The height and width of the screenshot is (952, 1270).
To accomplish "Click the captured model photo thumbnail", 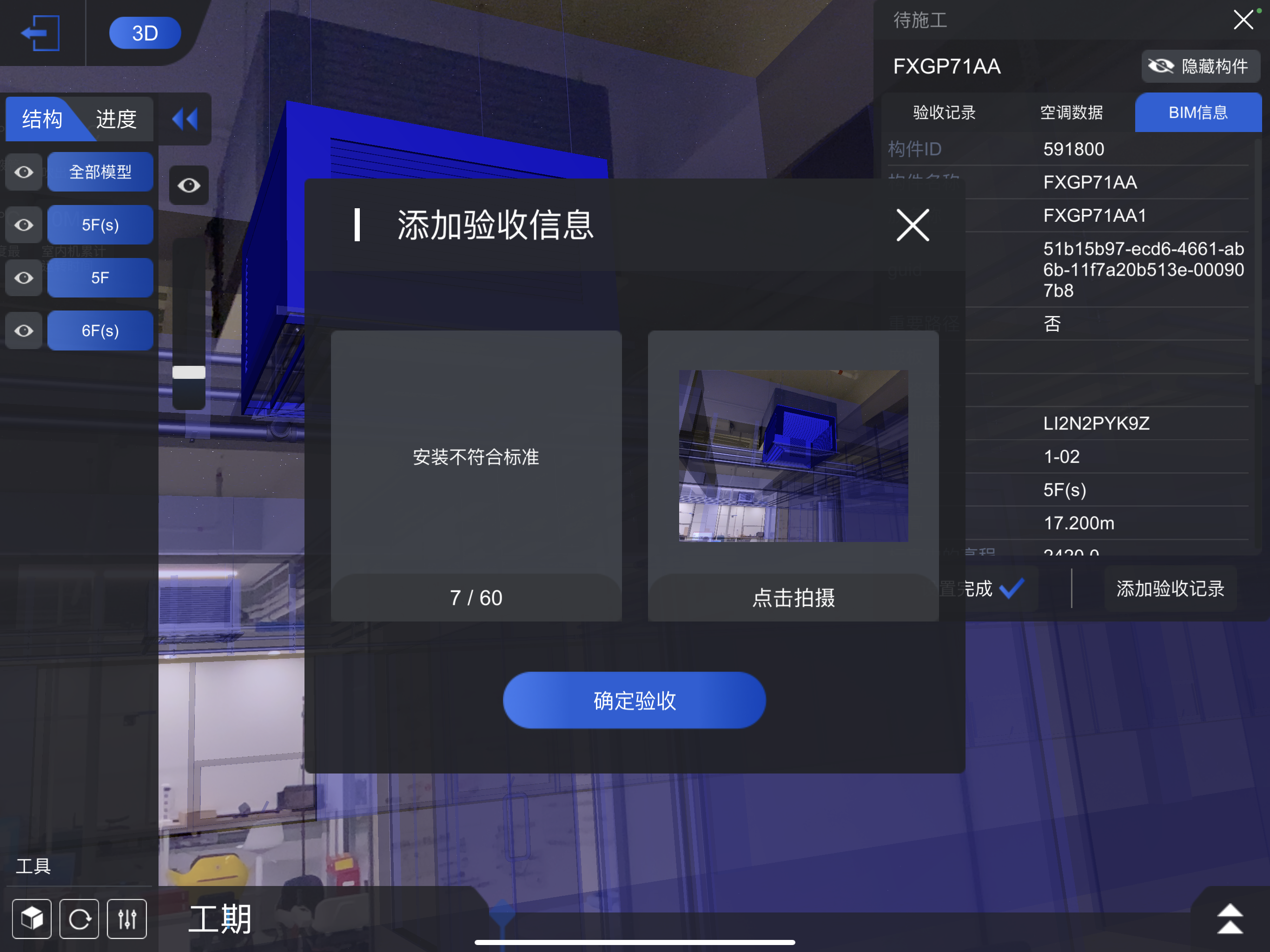I will (794, 456).
